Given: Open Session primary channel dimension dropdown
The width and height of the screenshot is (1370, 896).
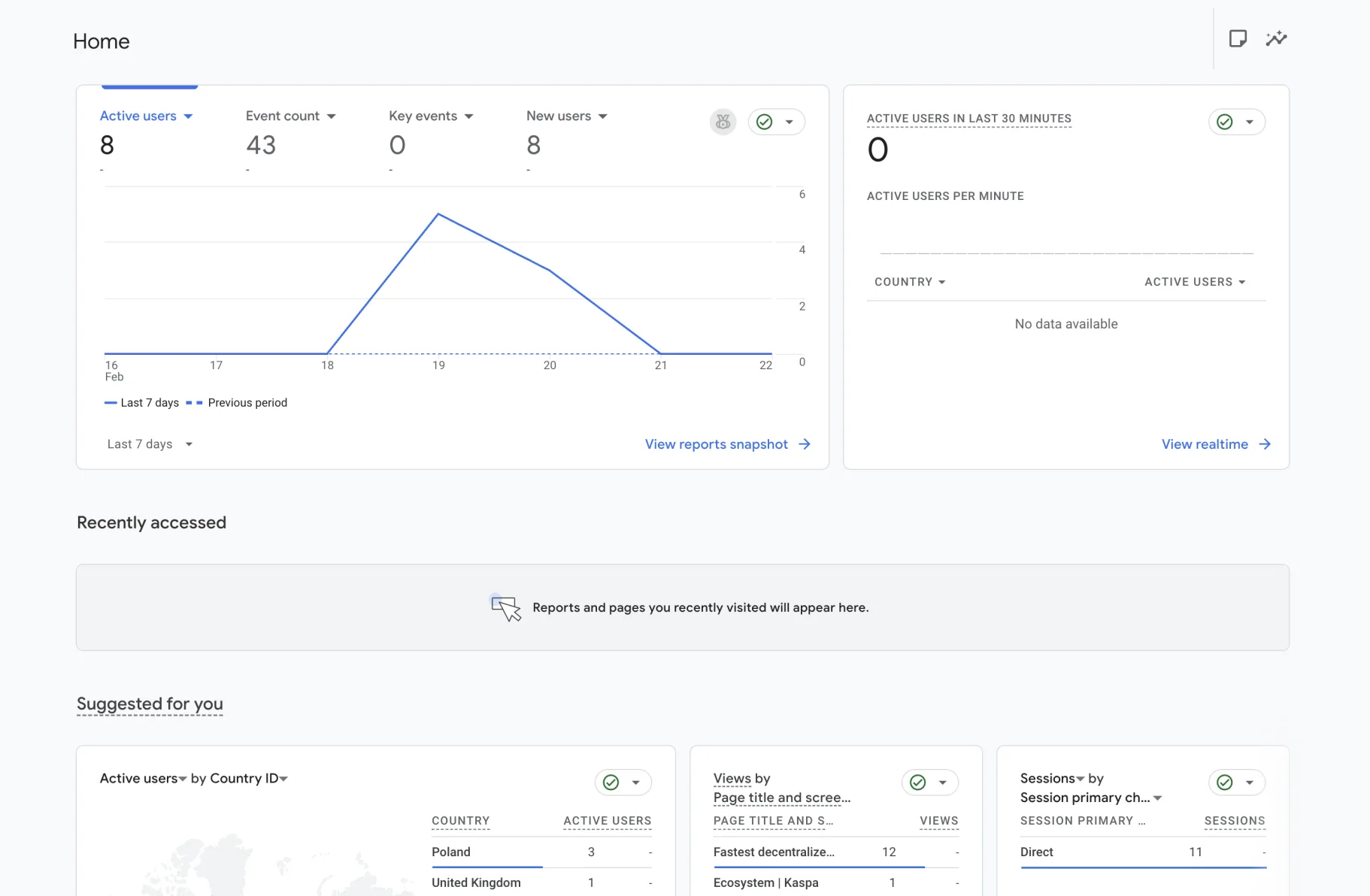Looking at the screenshot, I should pyautogui.click(x=1091, y=798).
